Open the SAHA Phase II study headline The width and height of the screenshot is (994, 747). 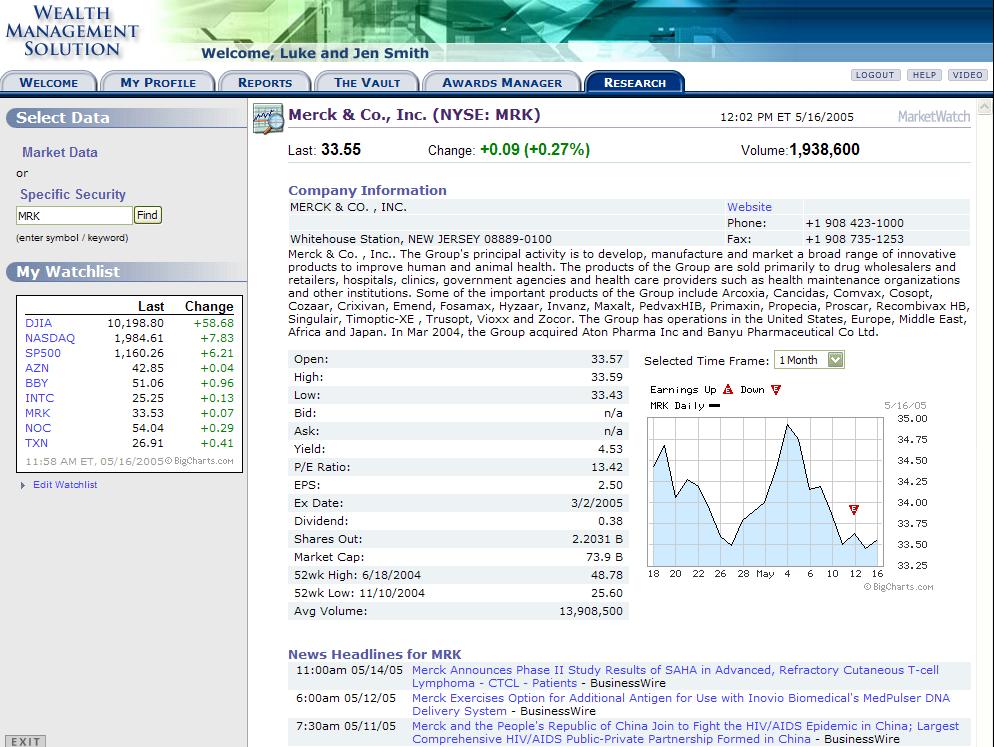(675, 676)
